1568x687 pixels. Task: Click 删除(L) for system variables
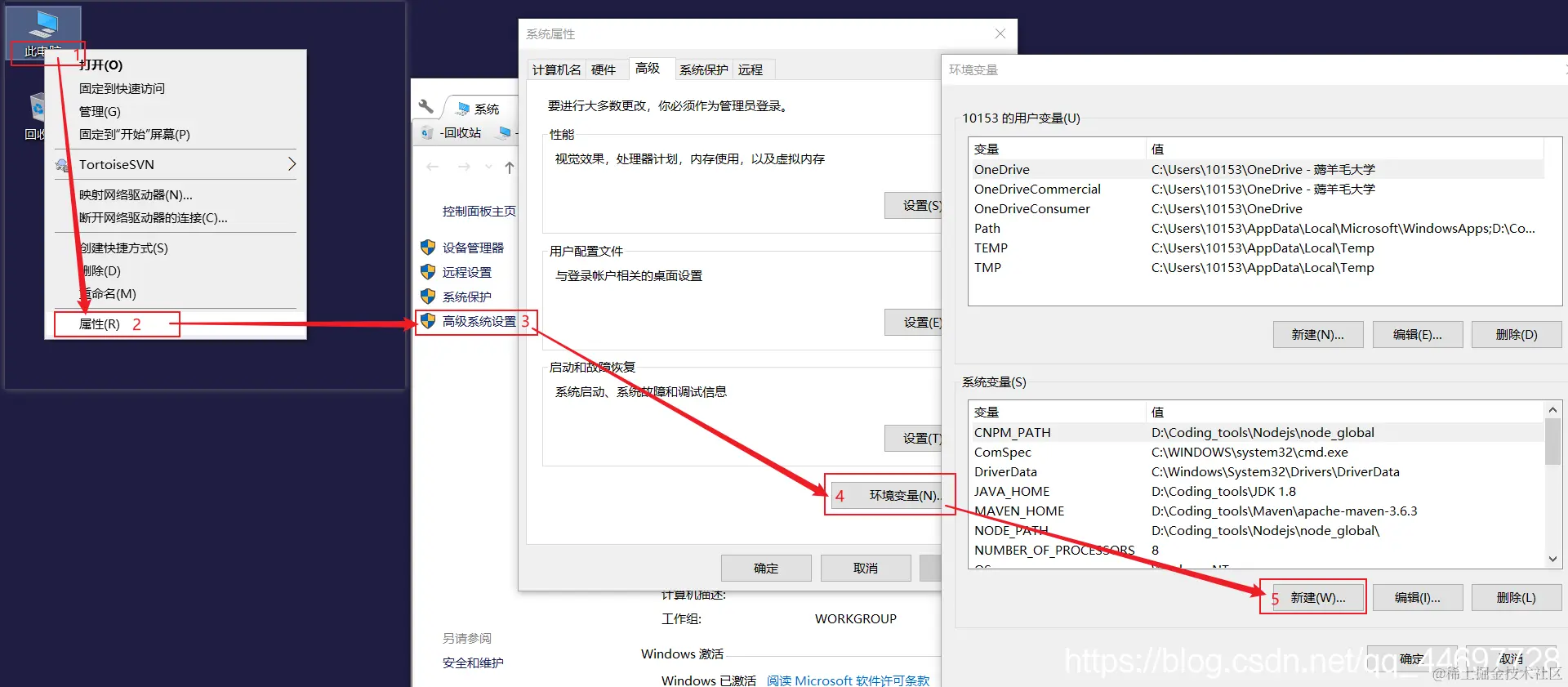[1517, 597]
